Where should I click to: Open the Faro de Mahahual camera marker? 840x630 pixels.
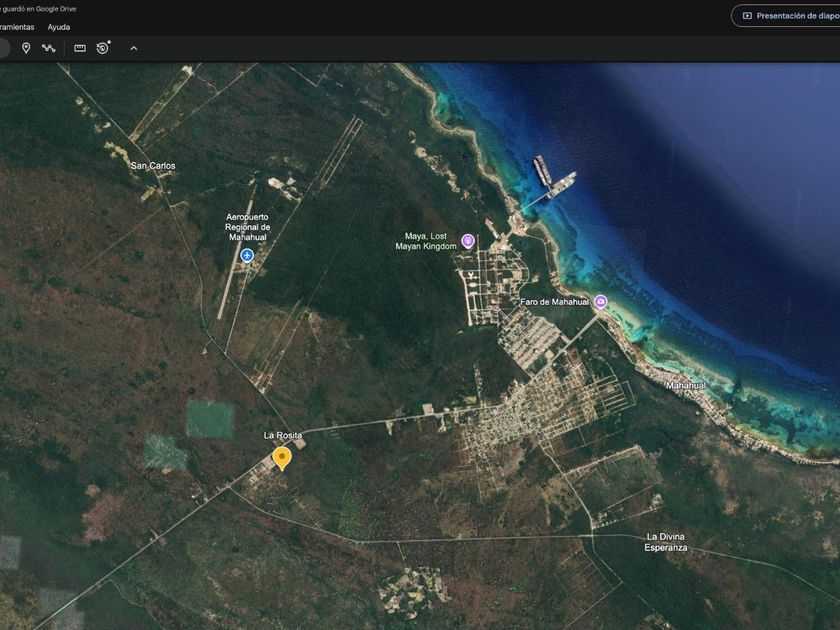coord(601,302)
